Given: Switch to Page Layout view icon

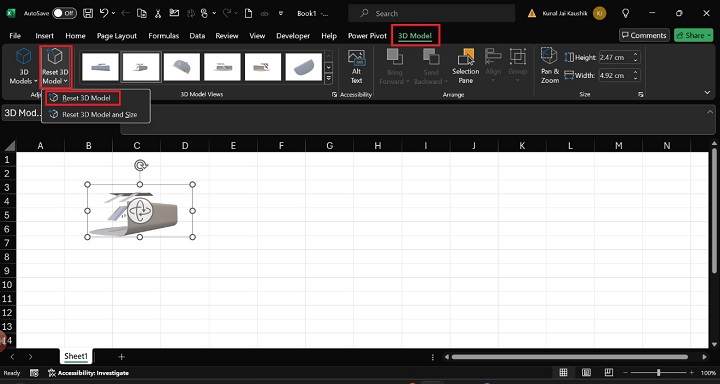Looking at the screenshot, I should click(x=586, y=372).
